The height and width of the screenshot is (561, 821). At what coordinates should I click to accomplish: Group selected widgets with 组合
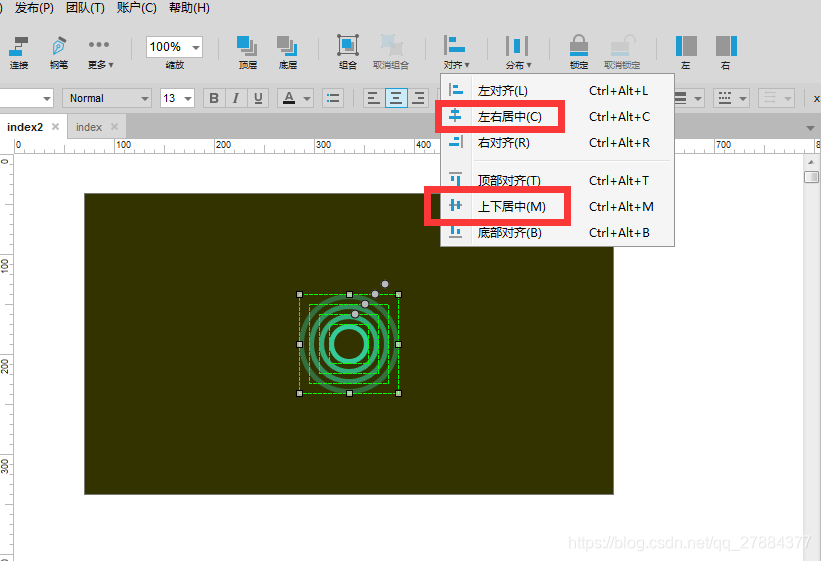348,52
